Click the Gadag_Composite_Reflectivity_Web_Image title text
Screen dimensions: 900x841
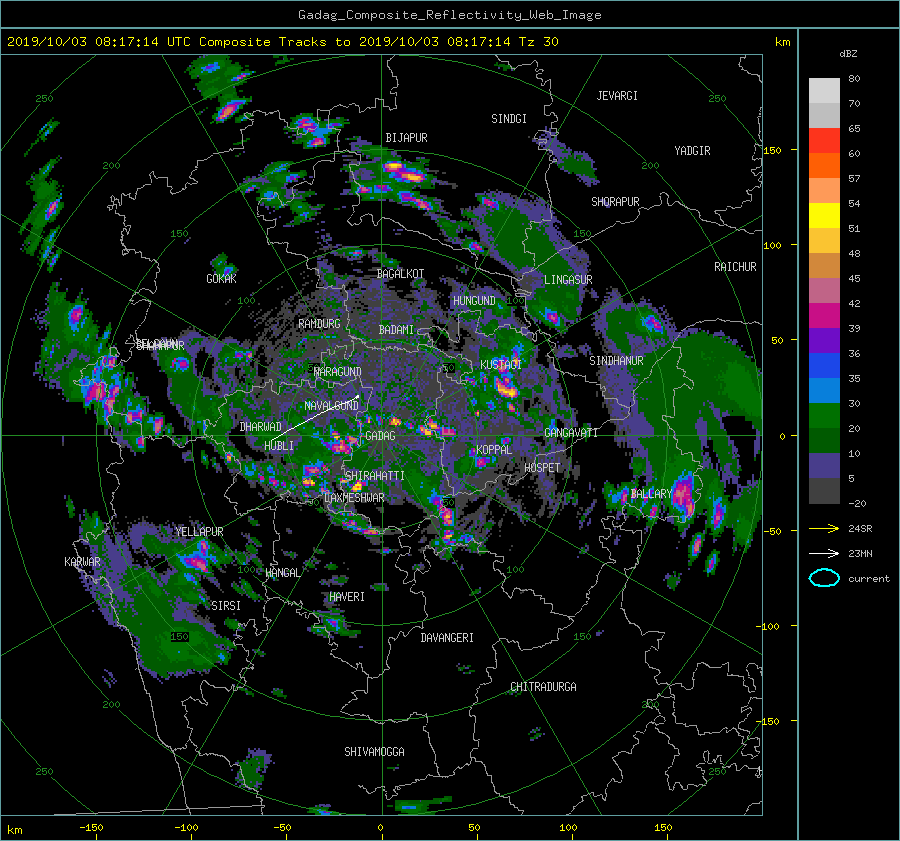[449, 15]
